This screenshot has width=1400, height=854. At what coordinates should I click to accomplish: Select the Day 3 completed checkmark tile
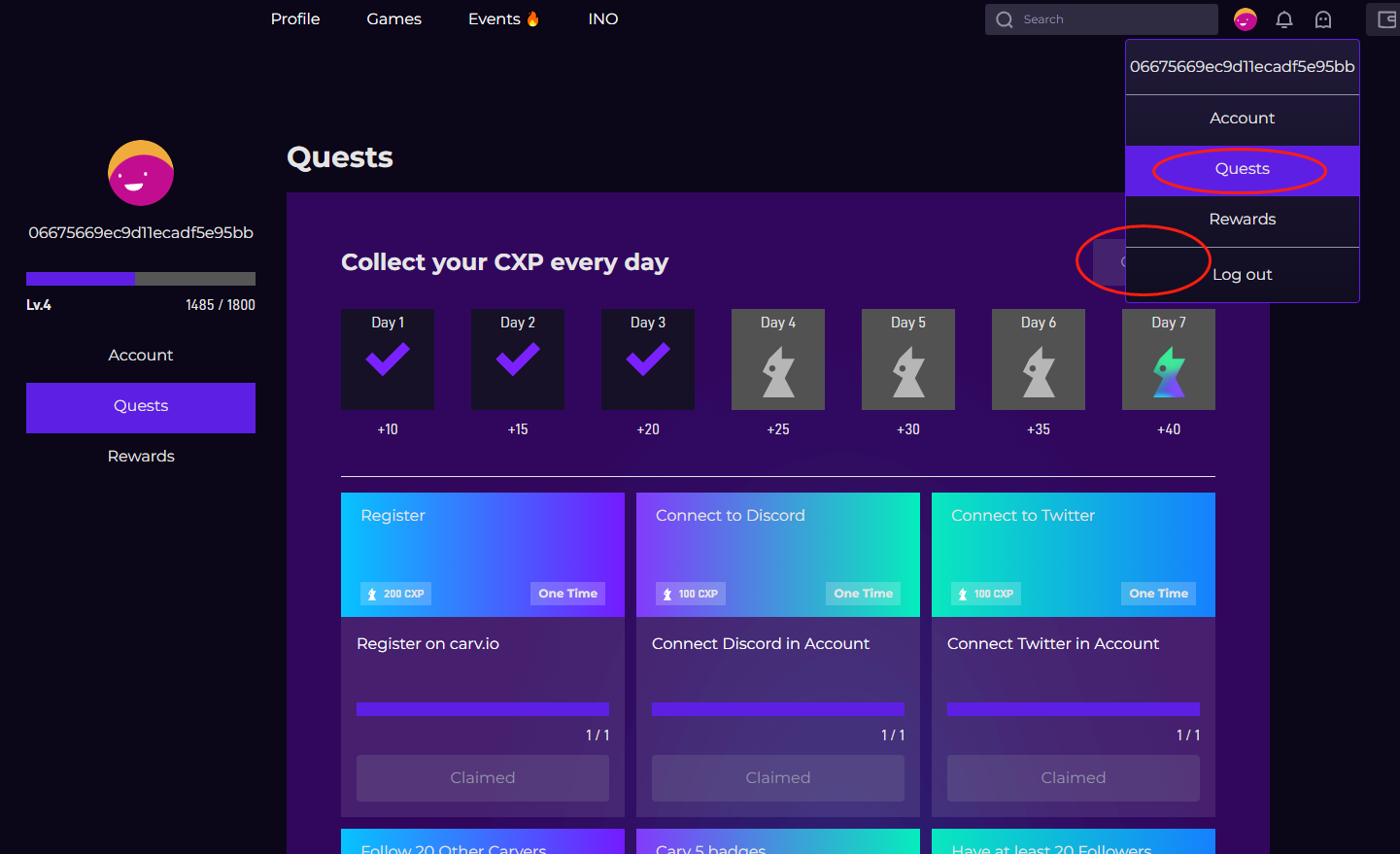point(648,359)
